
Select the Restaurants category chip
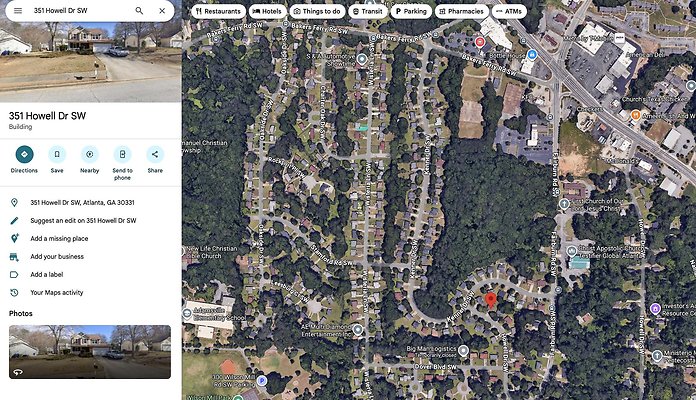coord(218,11)
